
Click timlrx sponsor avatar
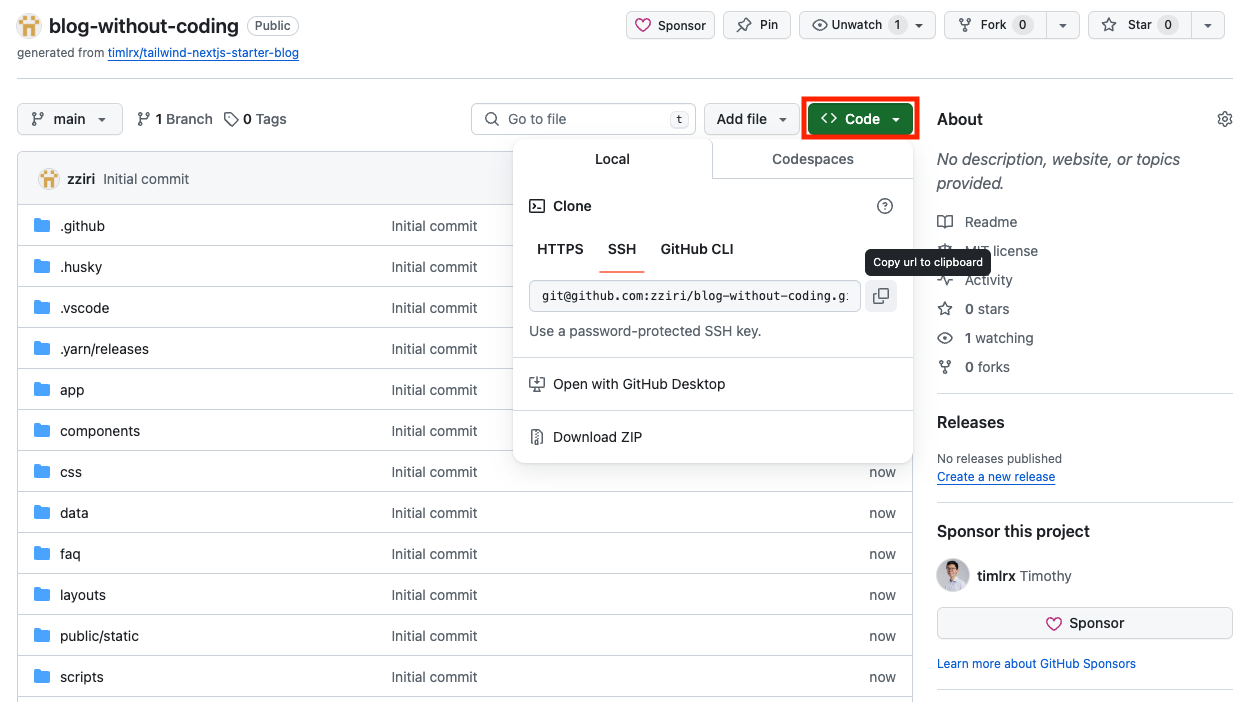tap(953, 576)
